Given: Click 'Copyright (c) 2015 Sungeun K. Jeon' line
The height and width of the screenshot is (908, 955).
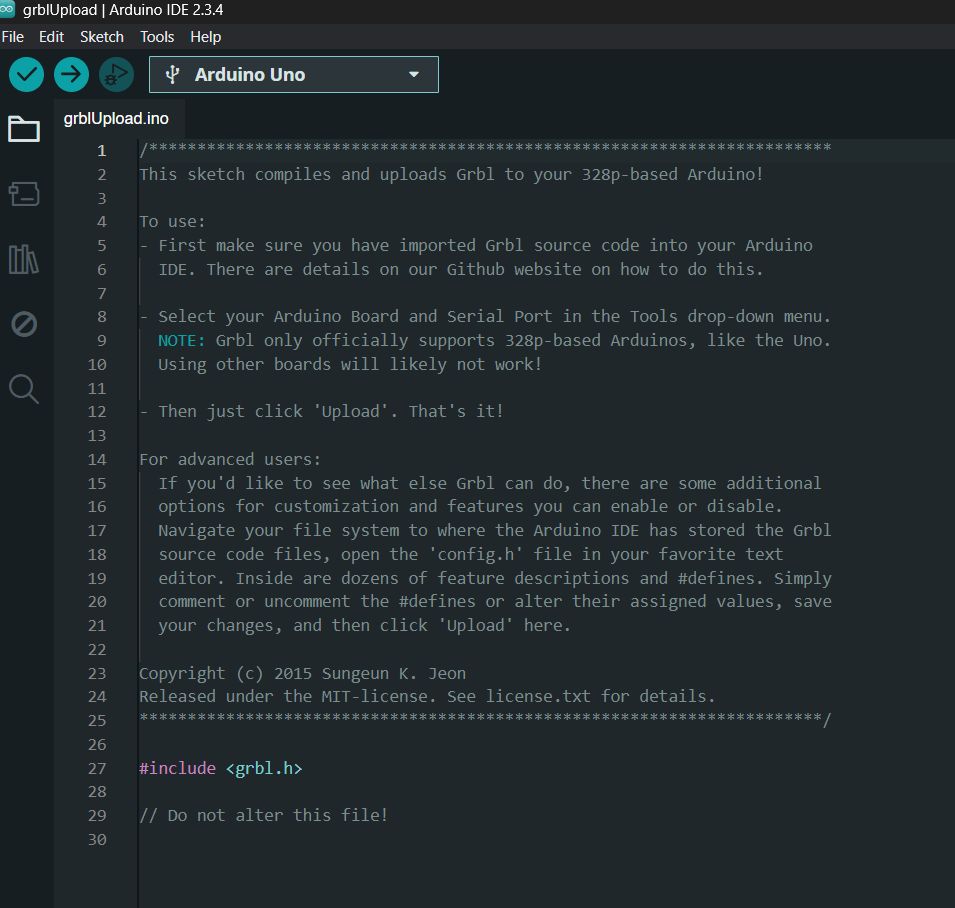Looking at the screenshot, I should [302, 674].
